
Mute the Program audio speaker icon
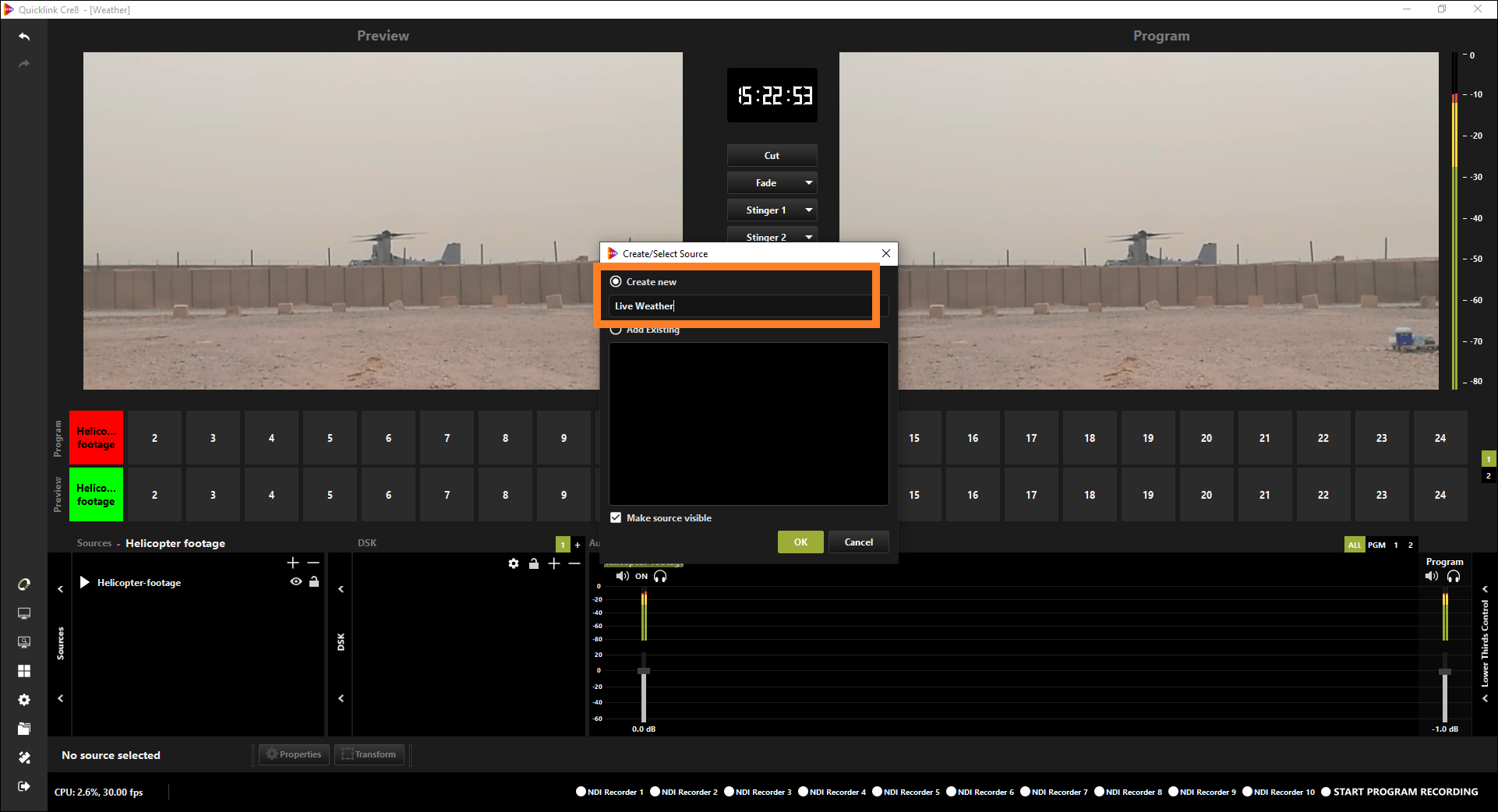tap(1432, 577)
